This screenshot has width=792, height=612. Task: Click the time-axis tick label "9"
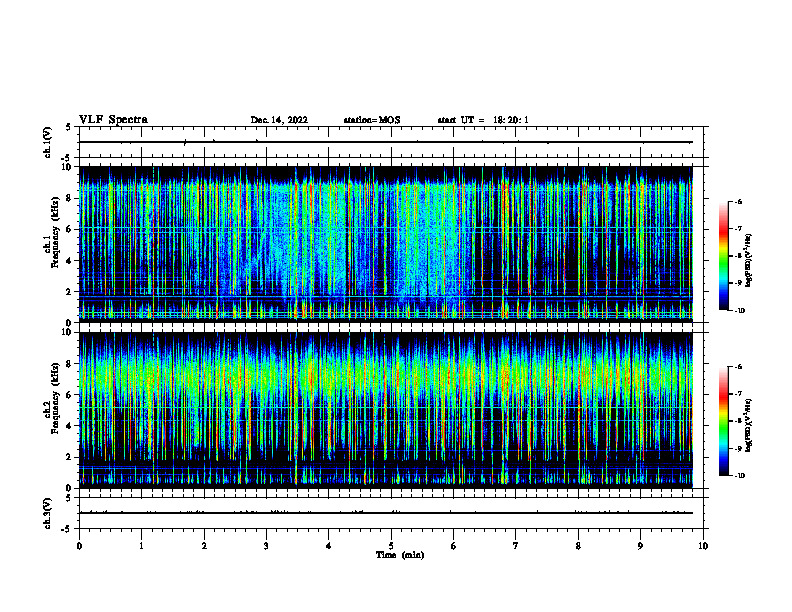tap(641, 546)
